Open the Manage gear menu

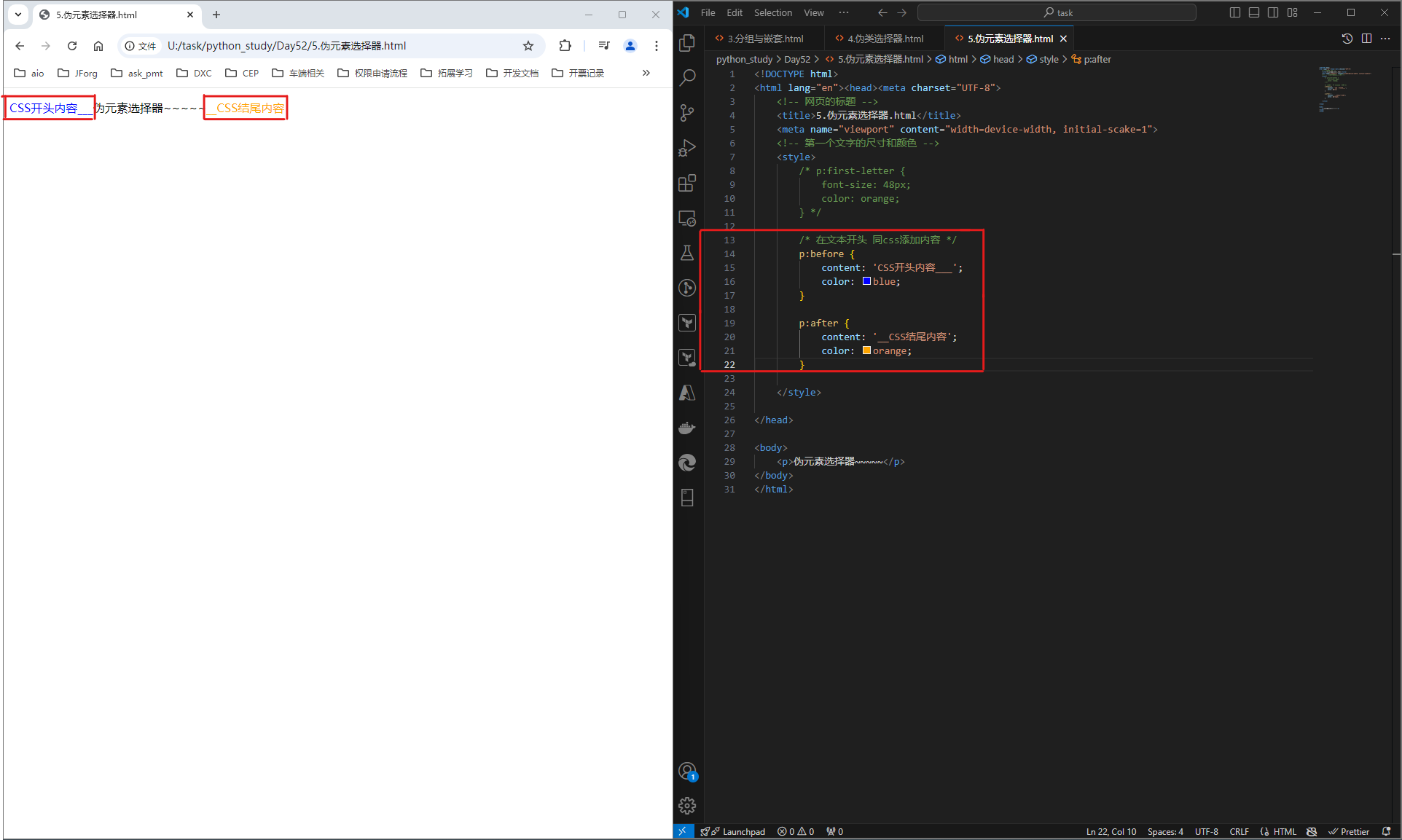coord(686,806)
